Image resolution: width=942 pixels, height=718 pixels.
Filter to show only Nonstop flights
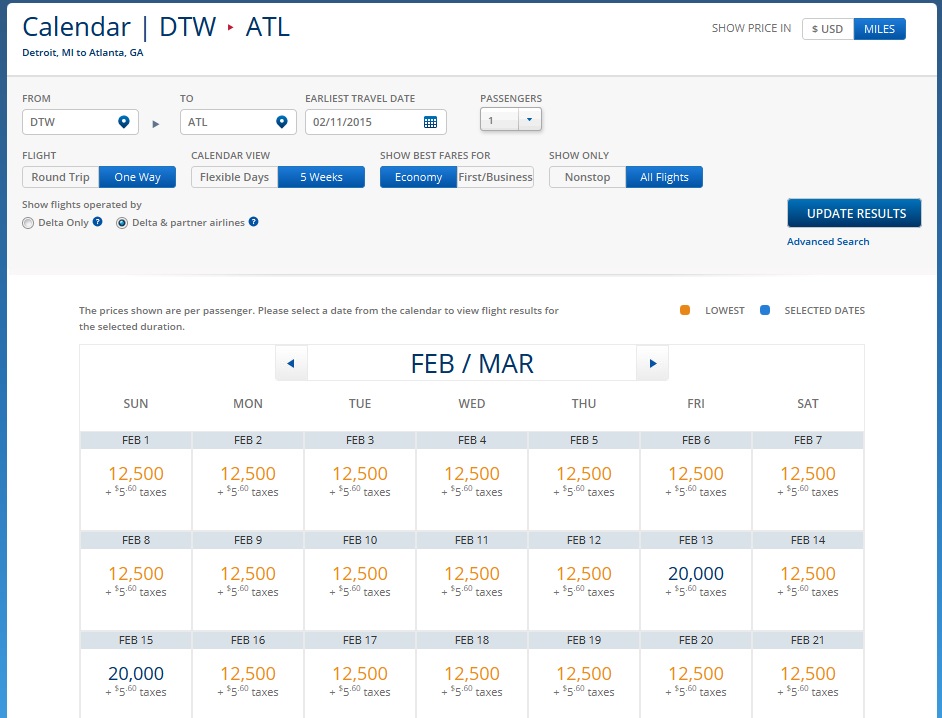tap(587, 177)
